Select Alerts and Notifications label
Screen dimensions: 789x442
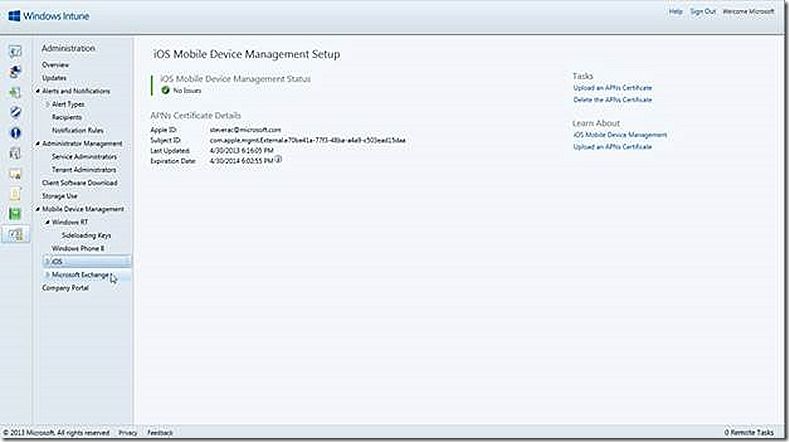(x=76, y=91)
